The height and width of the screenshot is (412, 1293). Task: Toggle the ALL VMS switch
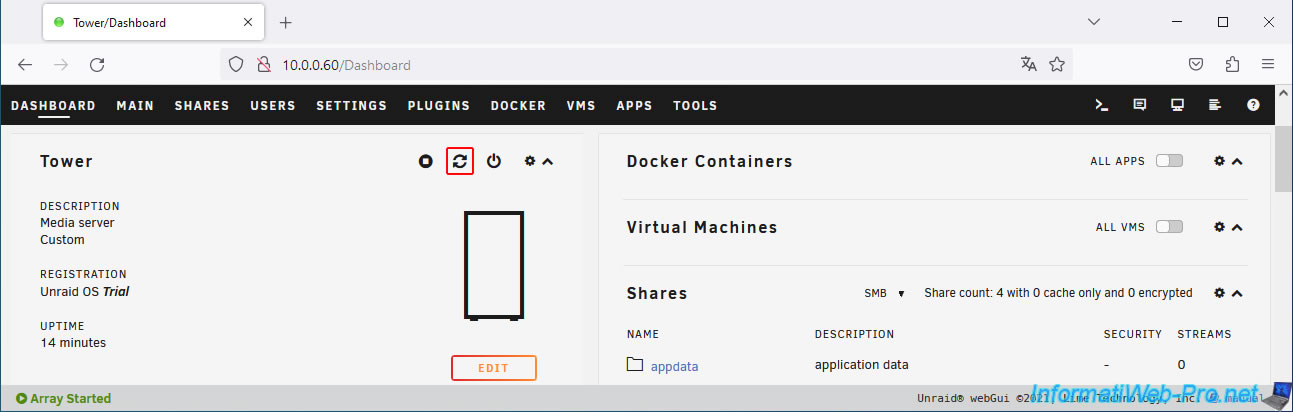click(x=1169, y=227)
